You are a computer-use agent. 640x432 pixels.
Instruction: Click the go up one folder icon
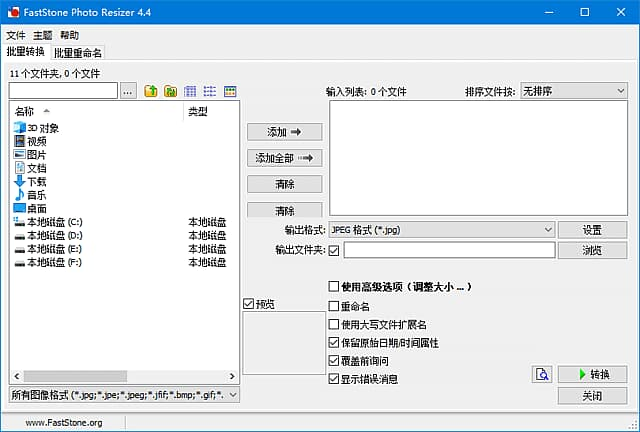151,91
